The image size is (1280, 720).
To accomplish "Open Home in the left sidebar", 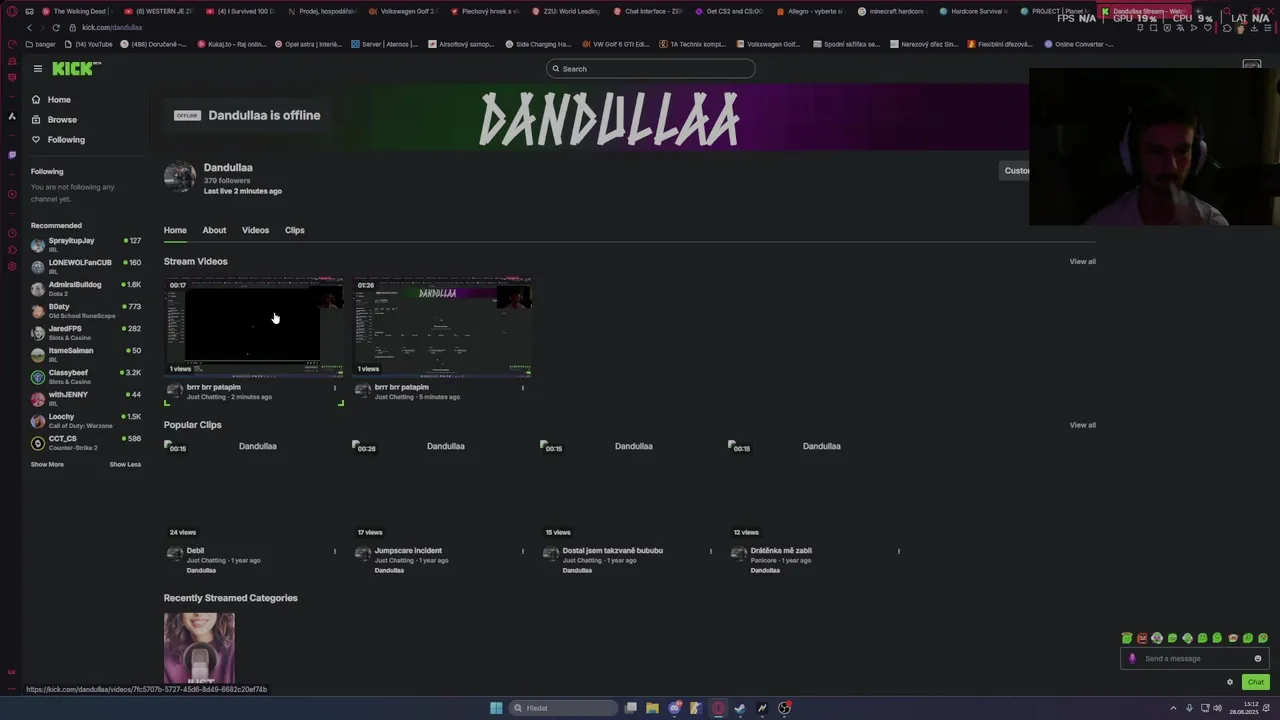I will (x=59, y=100).
